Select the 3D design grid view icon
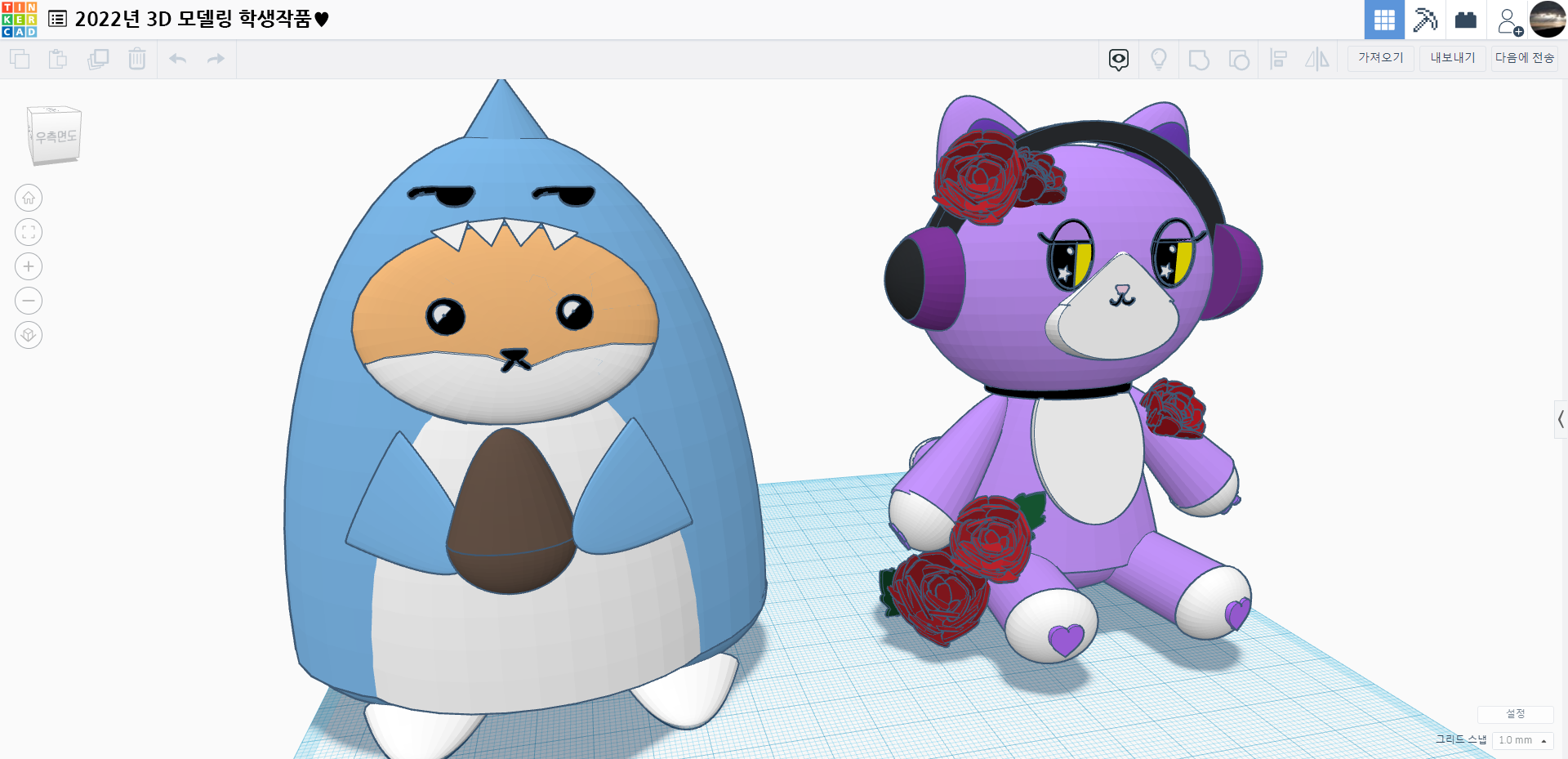 [x=1384, y=20]
